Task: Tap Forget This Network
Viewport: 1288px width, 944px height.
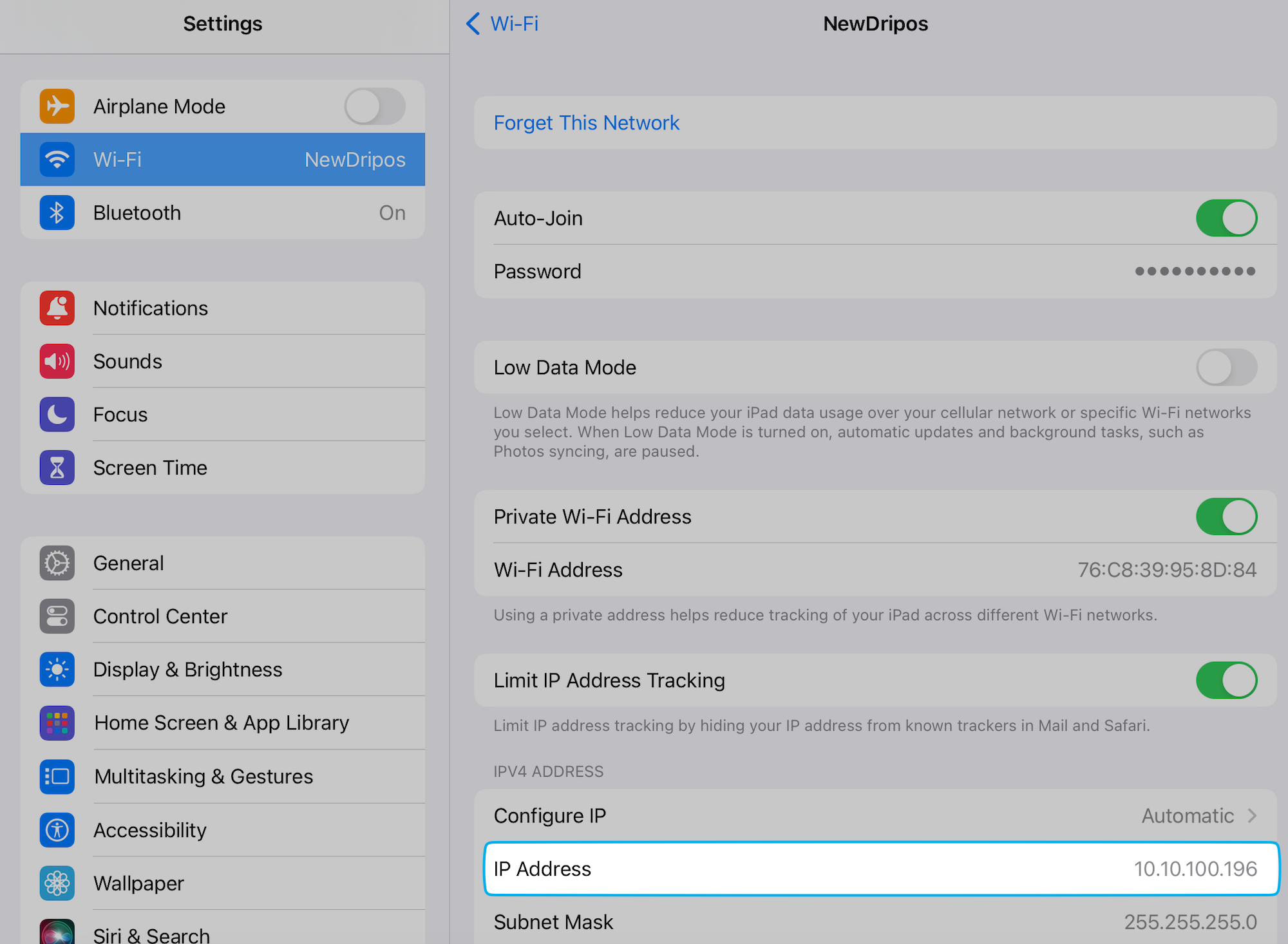Action: coord(586,123)
